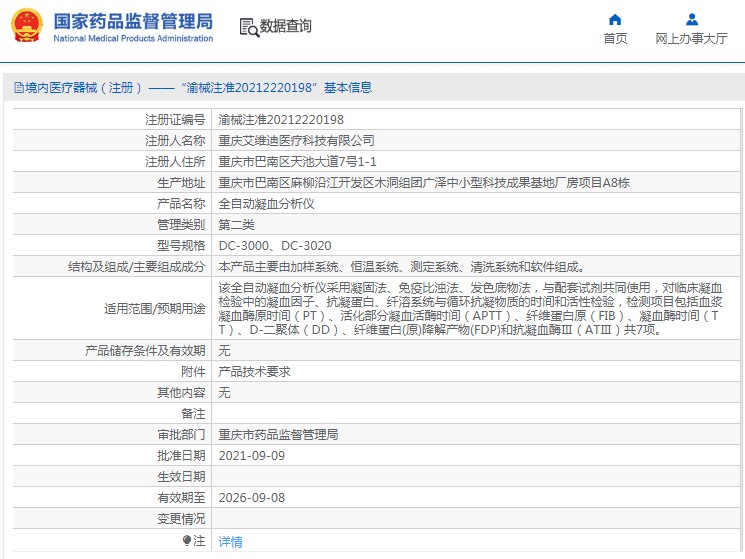Select 无 value in 产品储存条件及有效期 row
745x559 pixels.
224,351
